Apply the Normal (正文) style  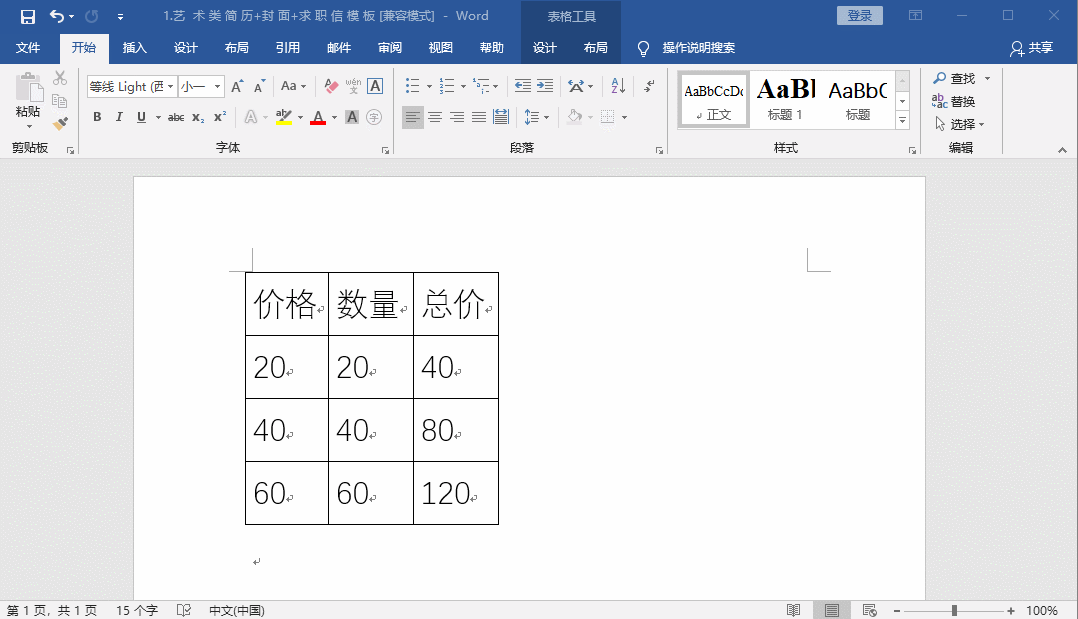click(x=714, y=100)
